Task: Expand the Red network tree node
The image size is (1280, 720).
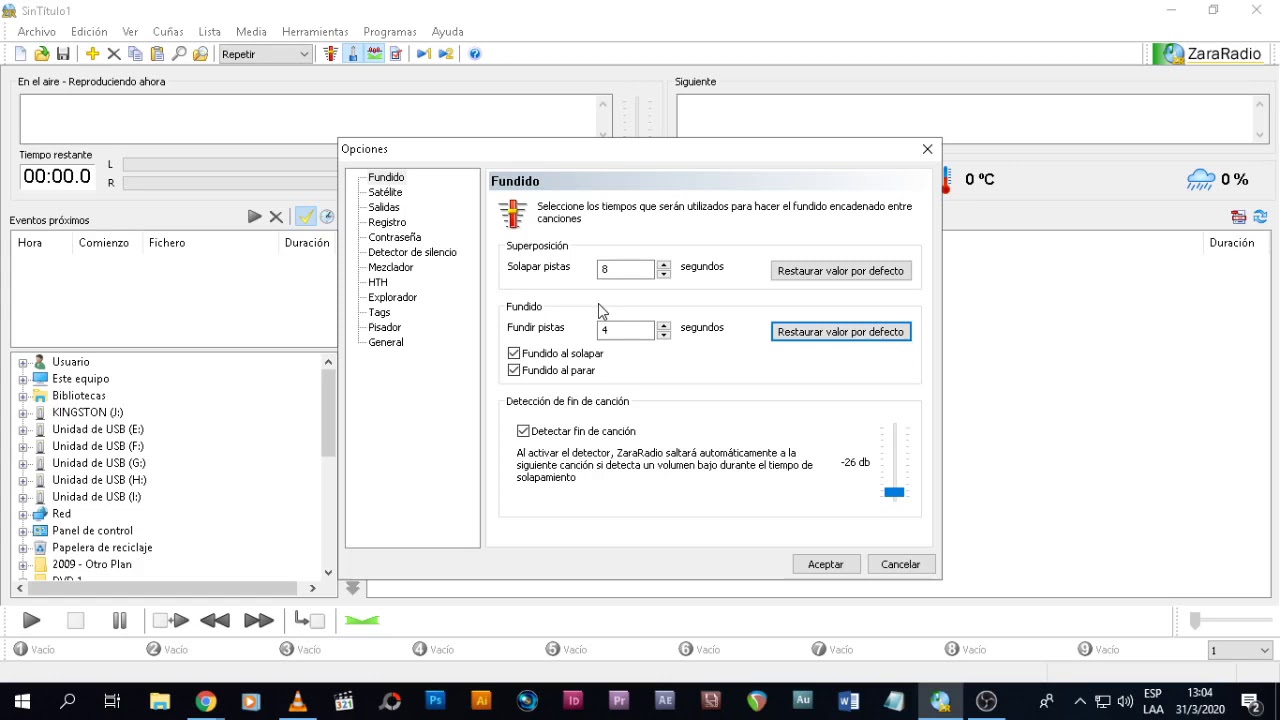Action: (23, 514)
